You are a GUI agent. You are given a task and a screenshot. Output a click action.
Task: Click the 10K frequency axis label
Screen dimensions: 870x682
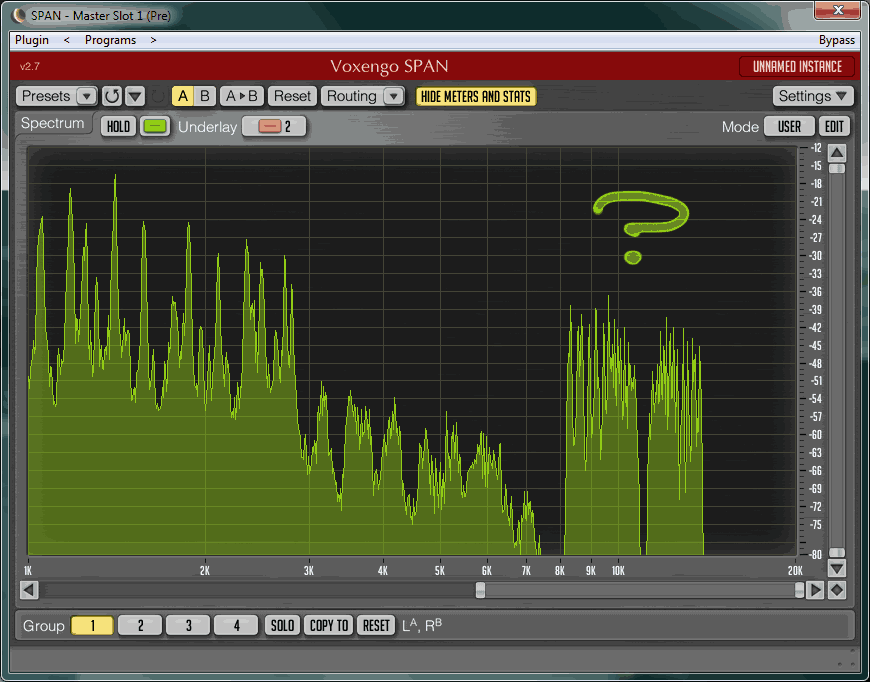618,570
